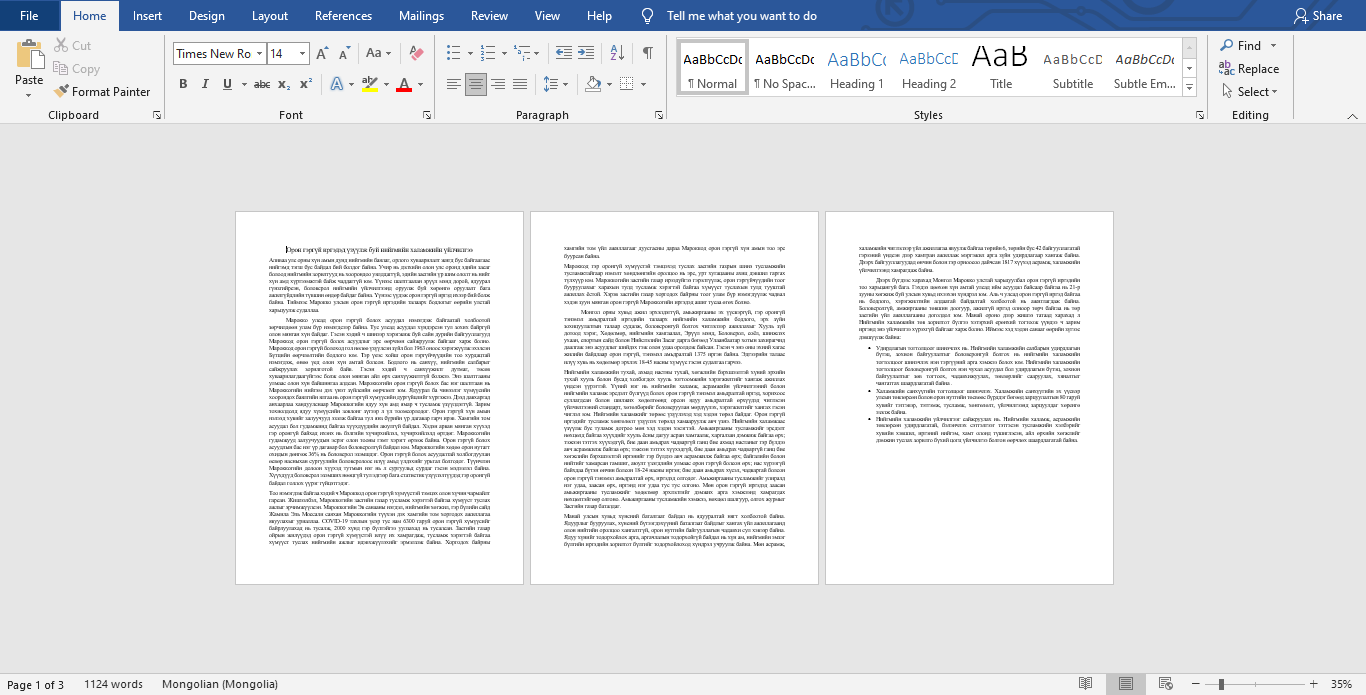The image size is (1366, 695).
Task: Toggle show paragraph marks (pilcrow)
Action: [647, 54]
